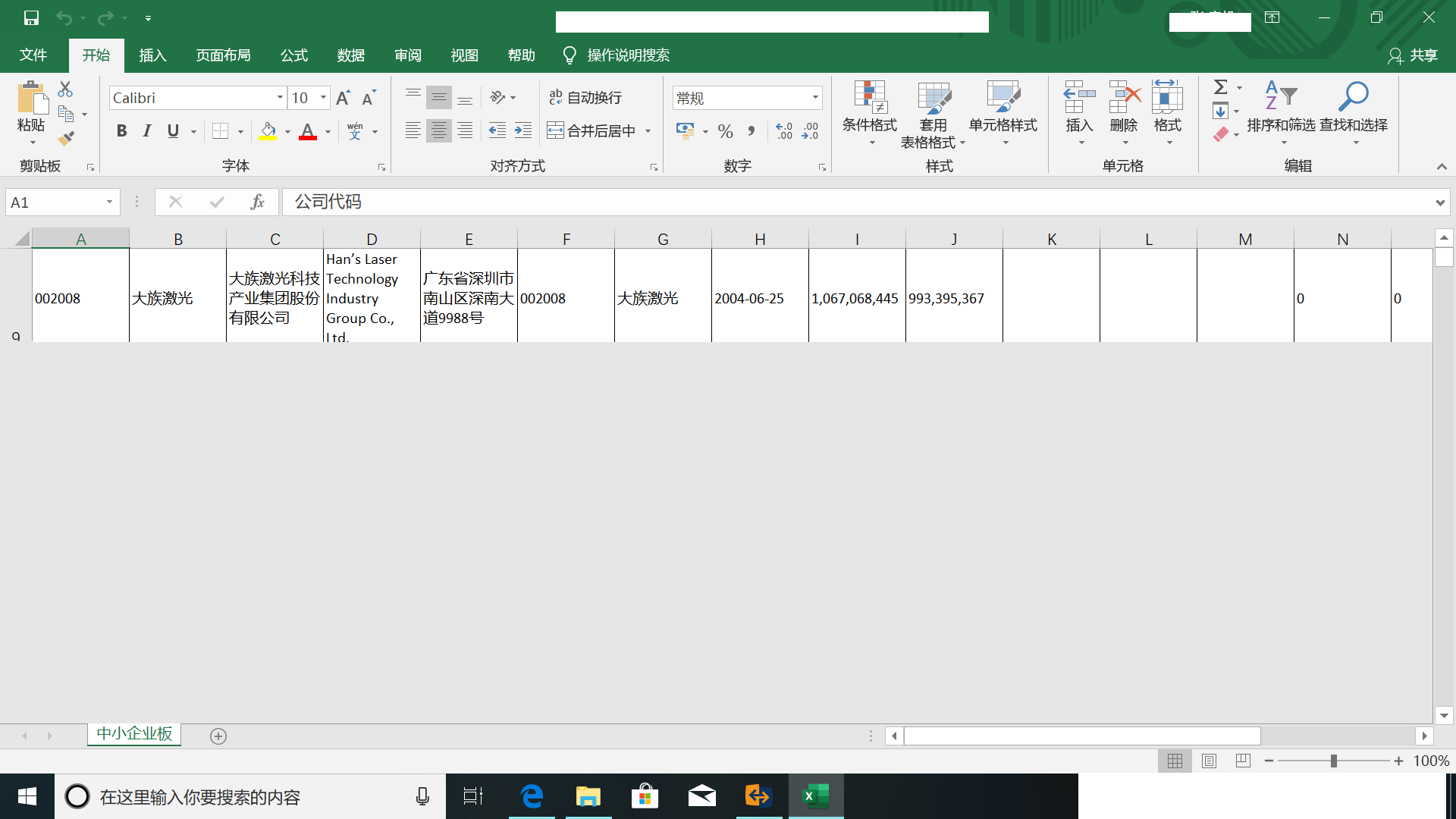Click the Fill down arrow icon
Viewport: 1456px width, 819px height.
click(1220, 111)
